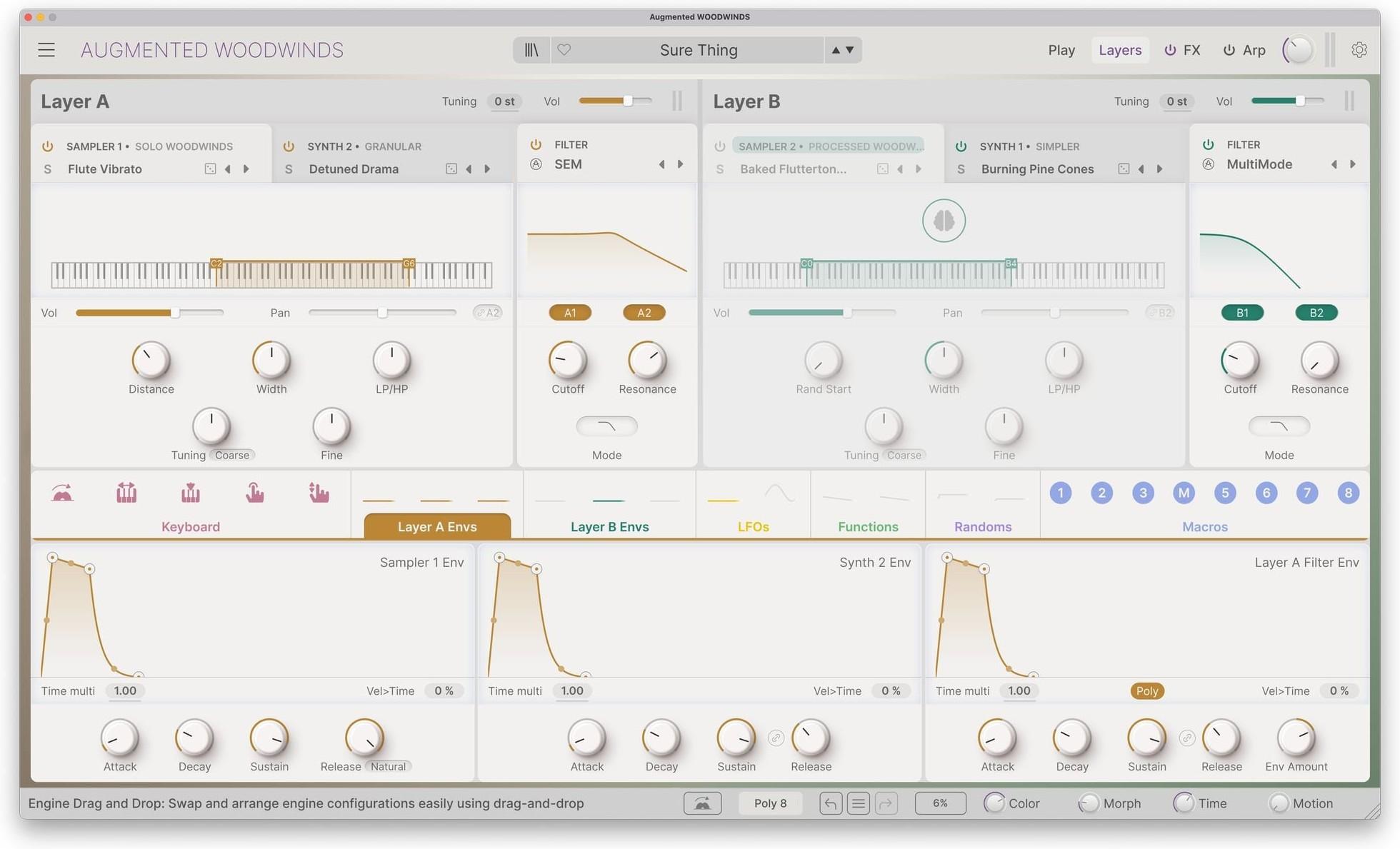Switch to the Play view
Screen dimensions: 1400x849
pyautogui.click(x=1061, y=50)
